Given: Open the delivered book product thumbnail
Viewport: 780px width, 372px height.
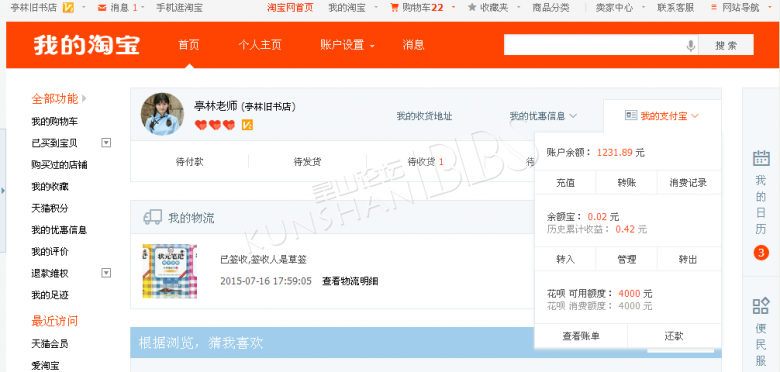Looking at the screenshot, I should 169,271.
